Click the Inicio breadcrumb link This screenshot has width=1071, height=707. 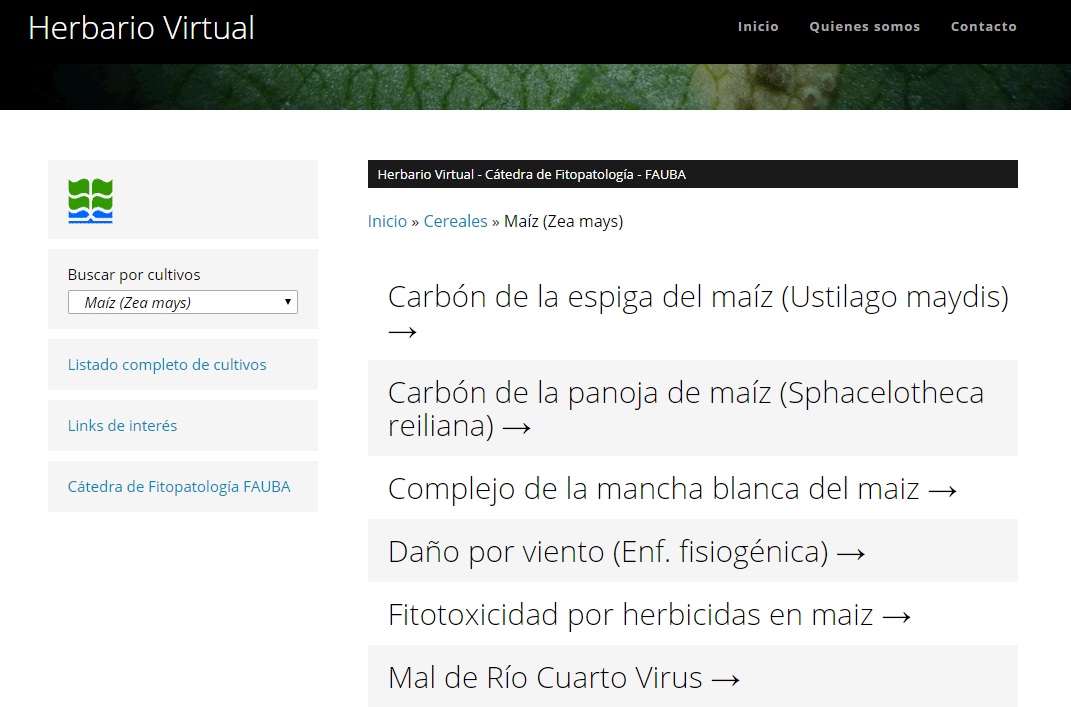(x=387, y=221)
